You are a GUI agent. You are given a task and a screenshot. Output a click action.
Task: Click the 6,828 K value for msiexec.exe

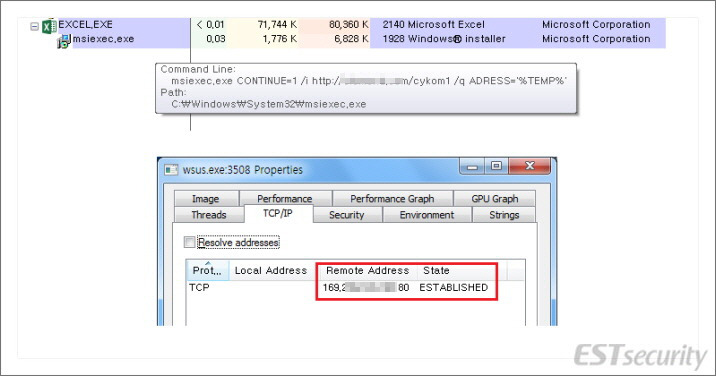351,39
